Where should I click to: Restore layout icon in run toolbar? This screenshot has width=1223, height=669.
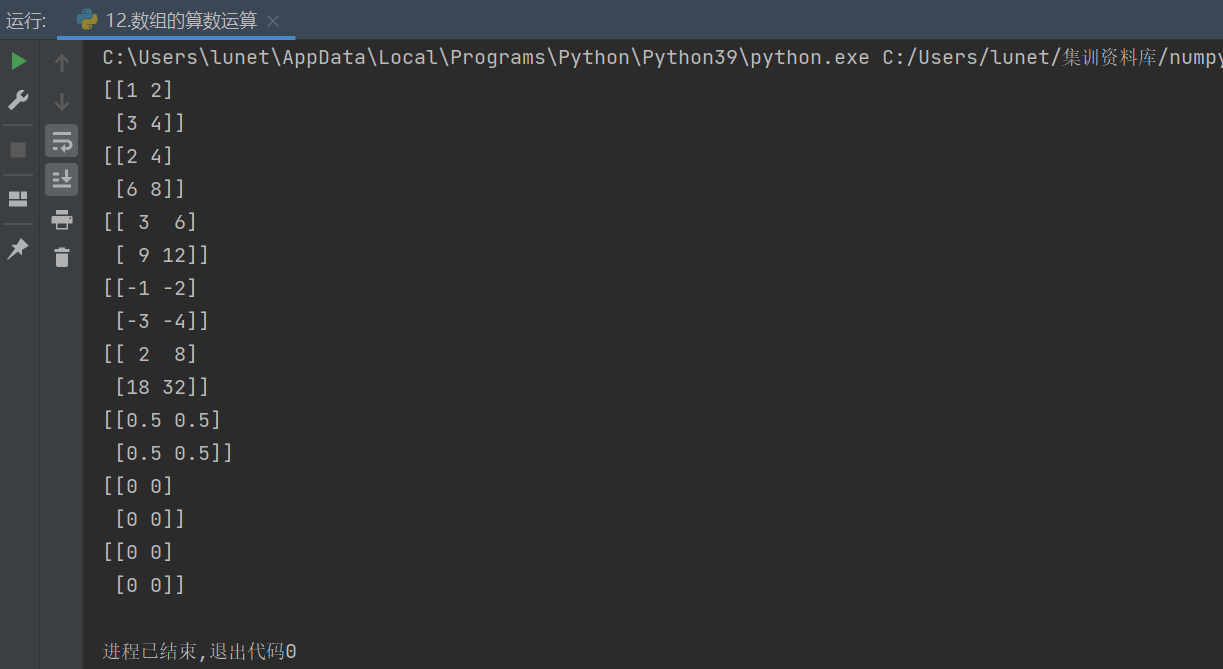coord(18,199)
